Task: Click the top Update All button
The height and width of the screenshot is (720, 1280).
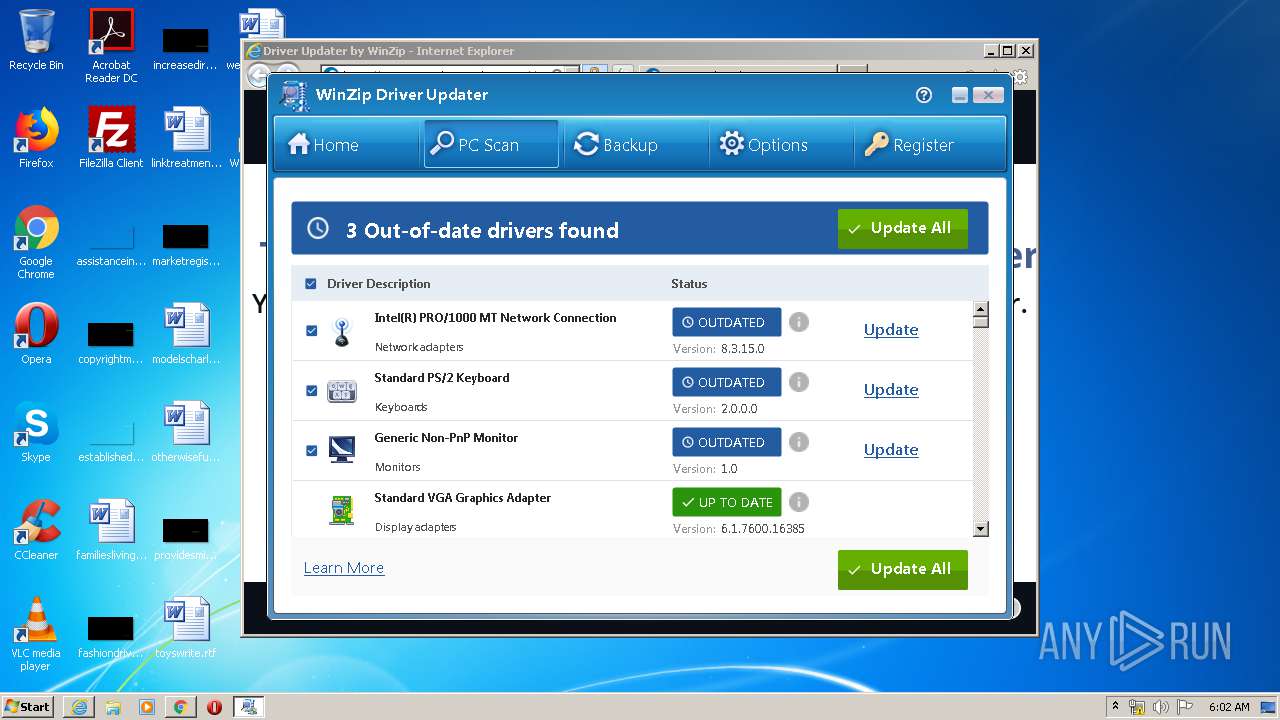Action: [902, 228]
